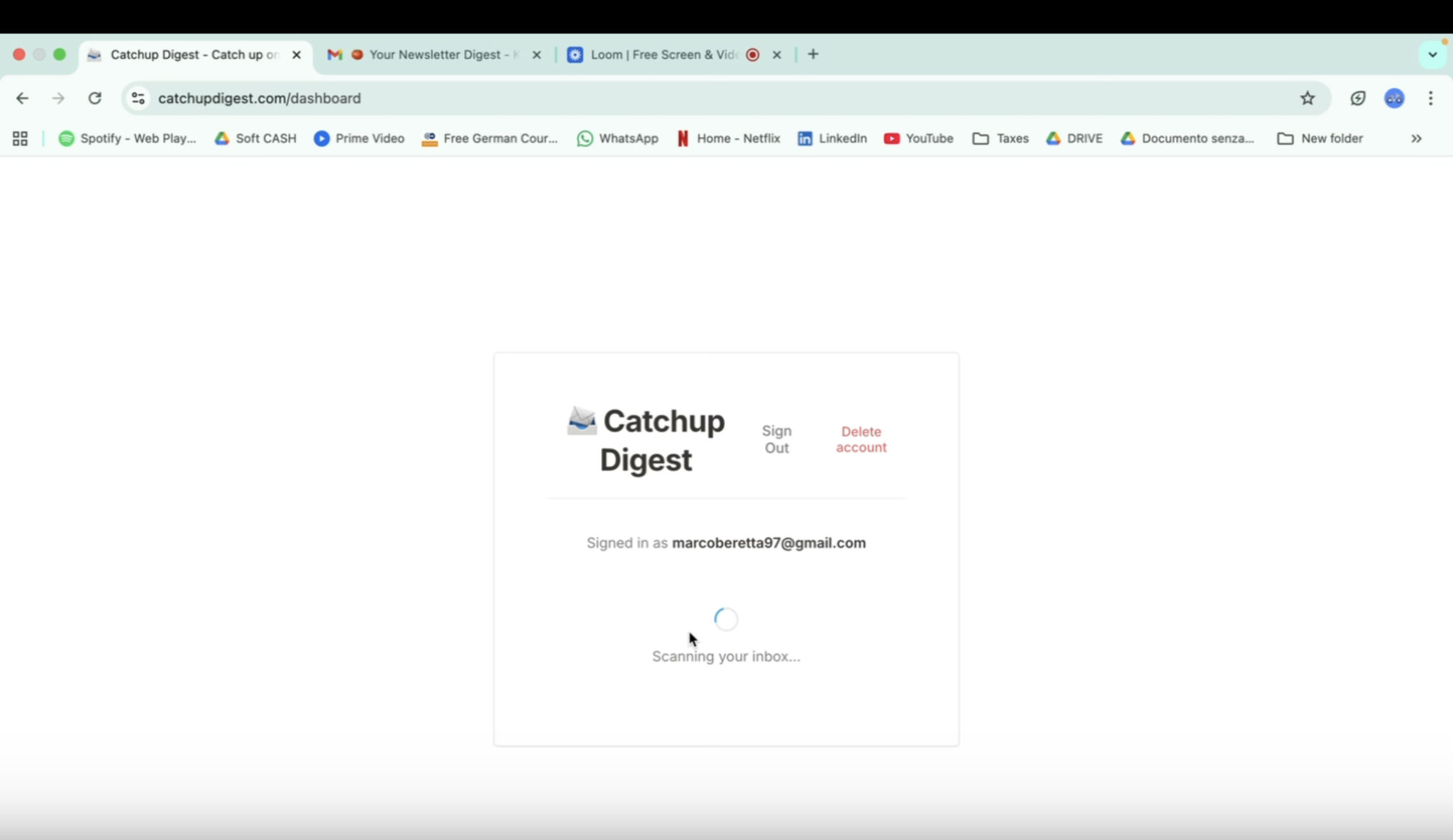Open the site information icon in the address bar
The width and height of the screenshot is (1453, 840).
tap(138, 98)
